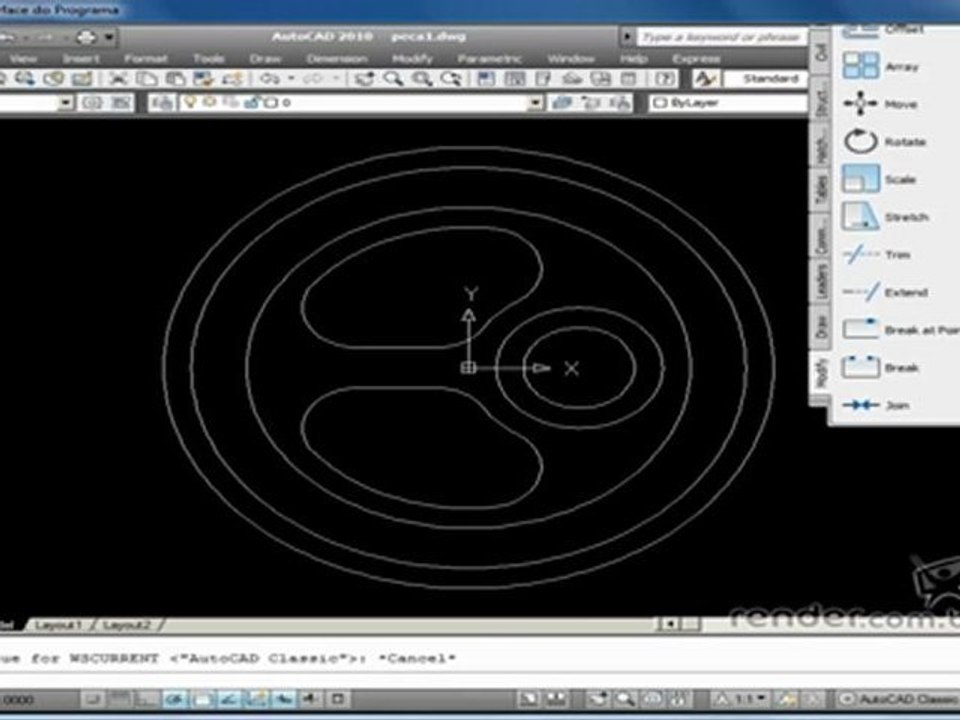Open the Help question mark icon
The height and width of the screenshot is (720, 960).
pyautogui.click(x=664, y=79)
